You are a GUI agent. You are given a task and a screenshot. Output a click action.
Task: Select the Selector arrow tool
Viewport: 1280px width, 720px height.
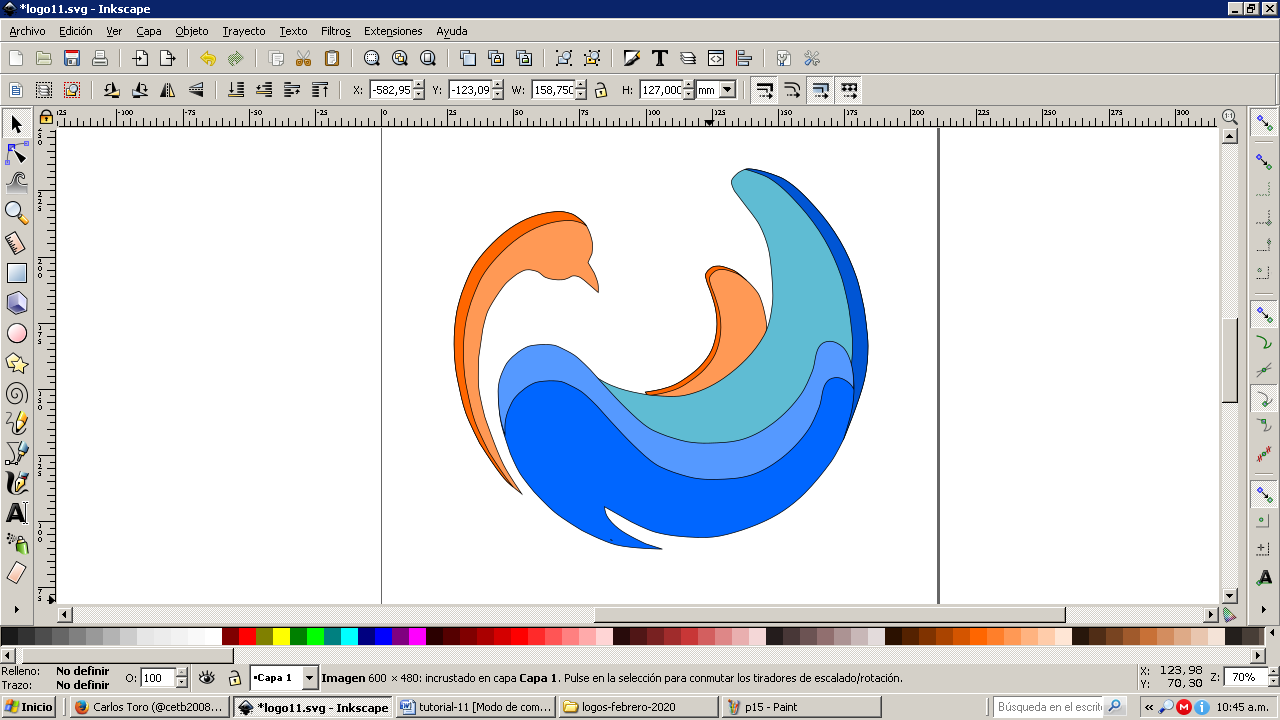[16, 124]
